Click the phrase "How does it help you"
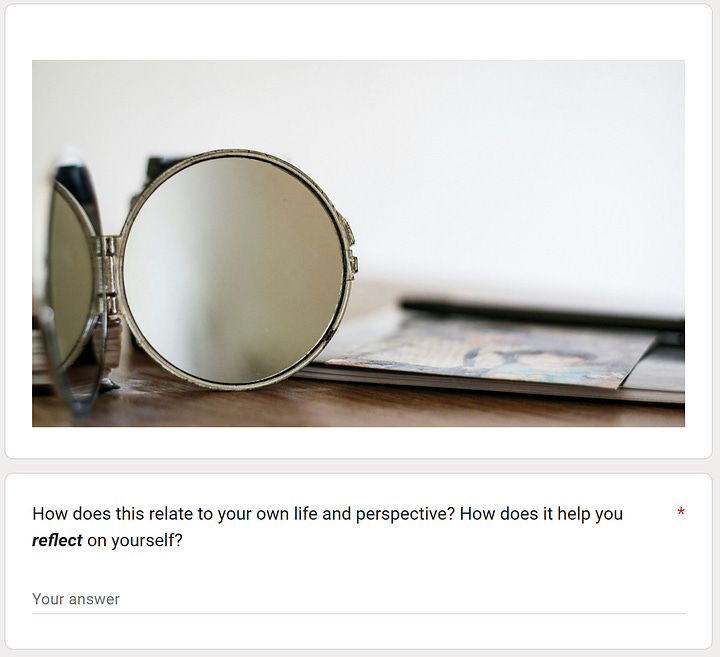 541,514
